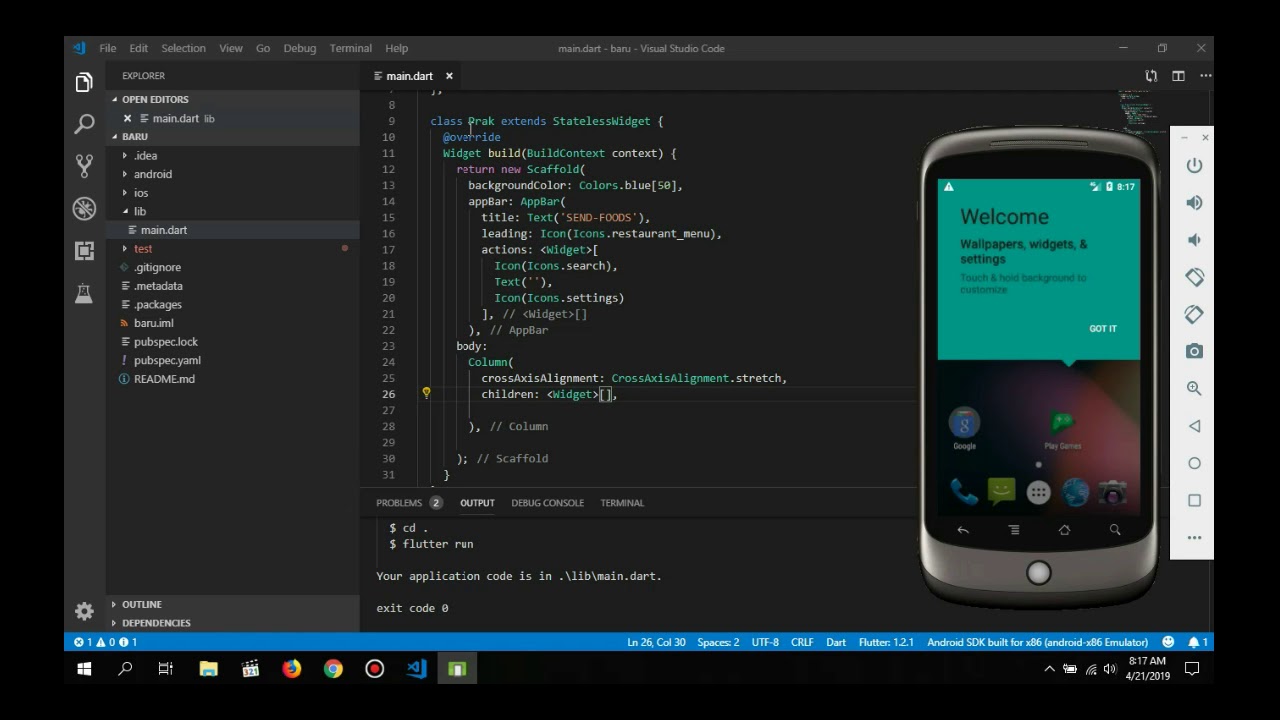This screenshot has width=1280, height=720.
Task: Open notifications bell in status bar
Action: [x=1198, y=642]
